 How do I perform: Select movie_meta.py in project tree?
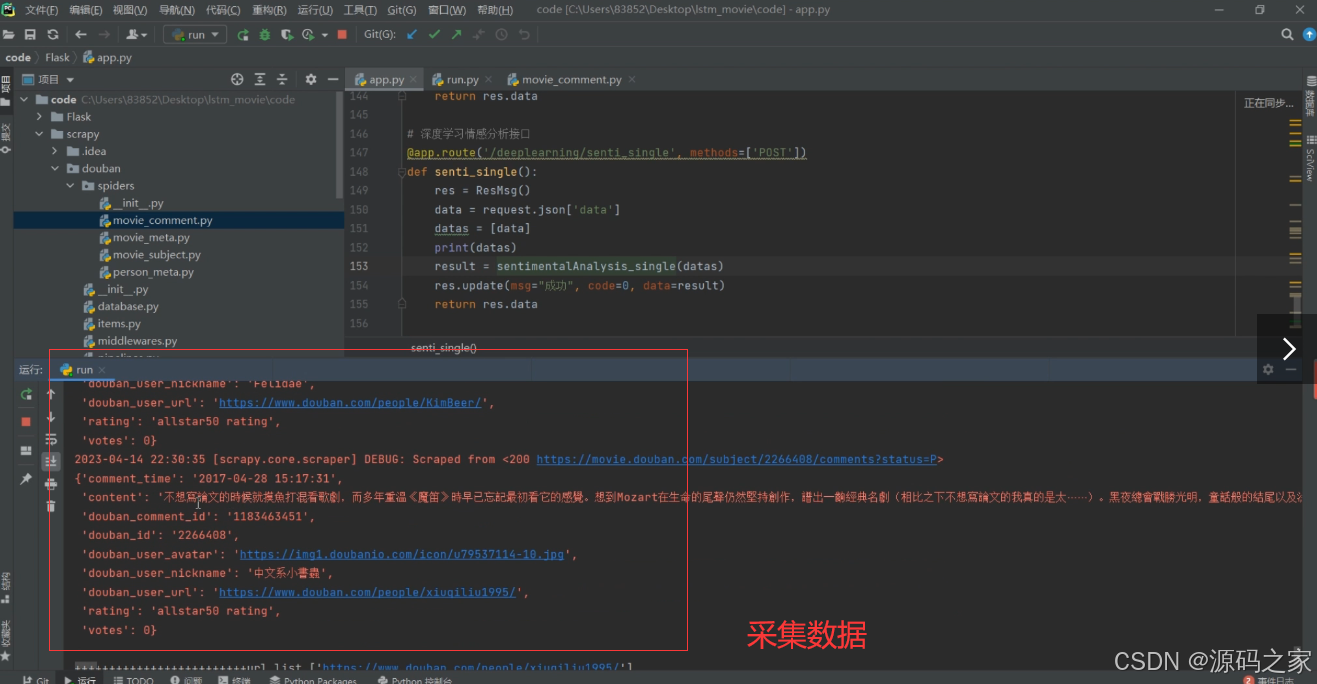151,238
